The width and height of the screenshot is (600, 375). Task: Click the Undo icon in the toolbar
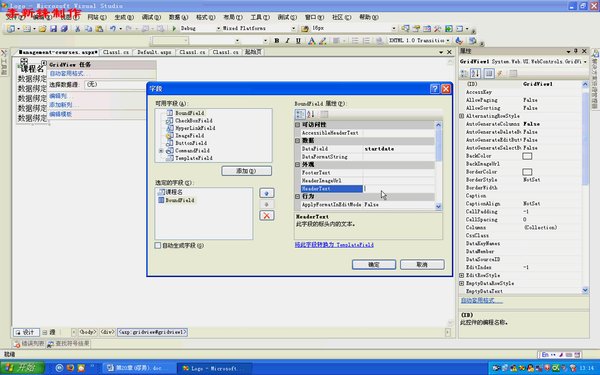point(112,28)
